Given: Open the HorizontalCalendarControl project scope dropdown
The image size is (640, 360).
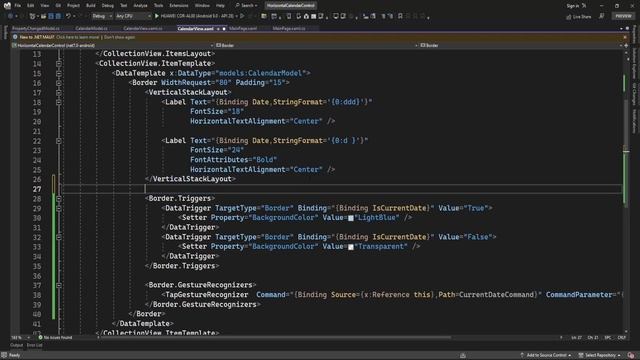Looking at the screenshot, I should [x=112, y=45].
